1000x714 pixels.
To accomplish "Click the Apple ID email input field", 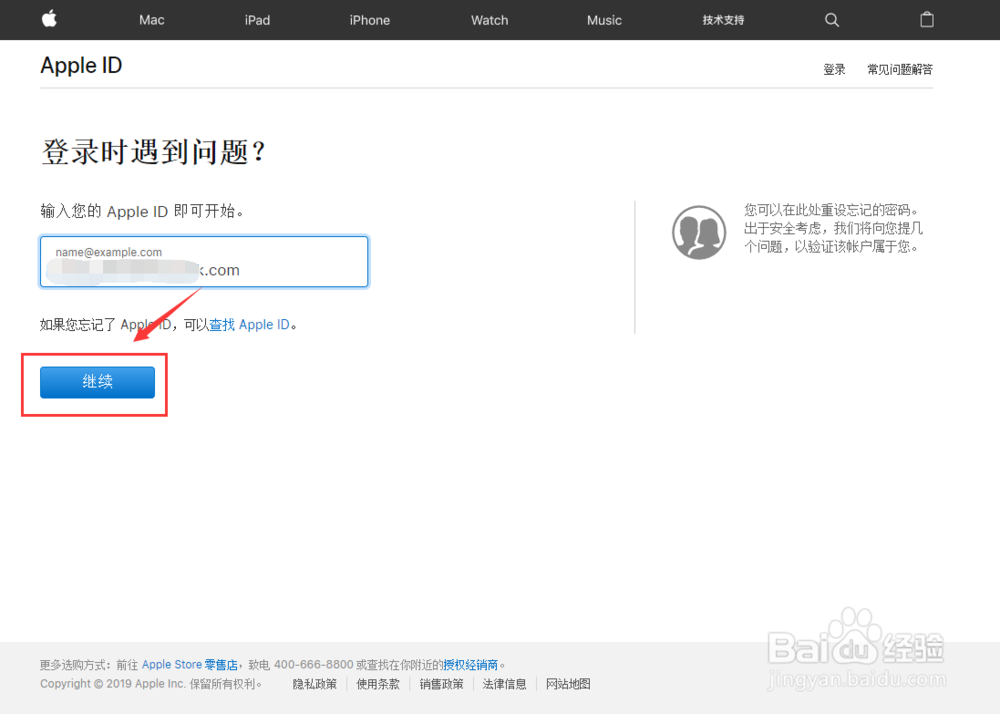I will coord(204,262).
